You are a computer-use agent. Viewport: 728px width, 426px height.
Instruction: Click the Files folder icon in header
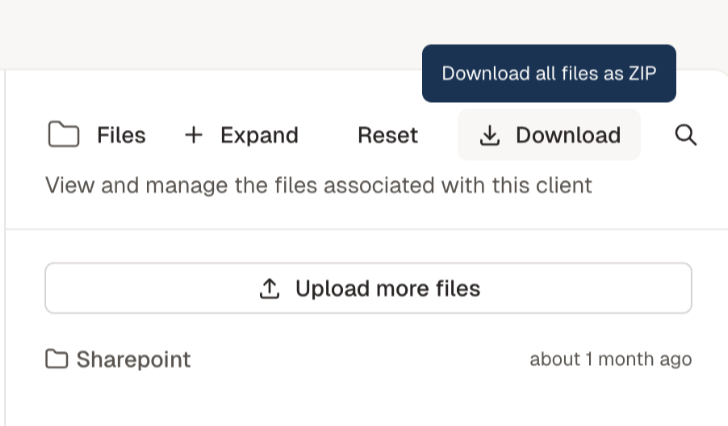pos(64,135)
